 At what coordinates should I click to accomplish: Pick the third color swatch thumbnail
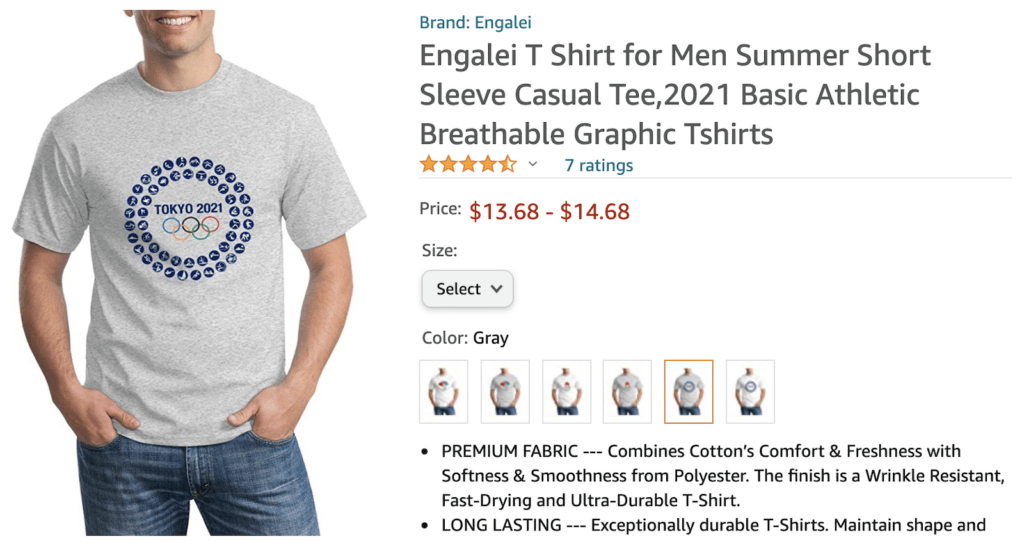[566, 391]
